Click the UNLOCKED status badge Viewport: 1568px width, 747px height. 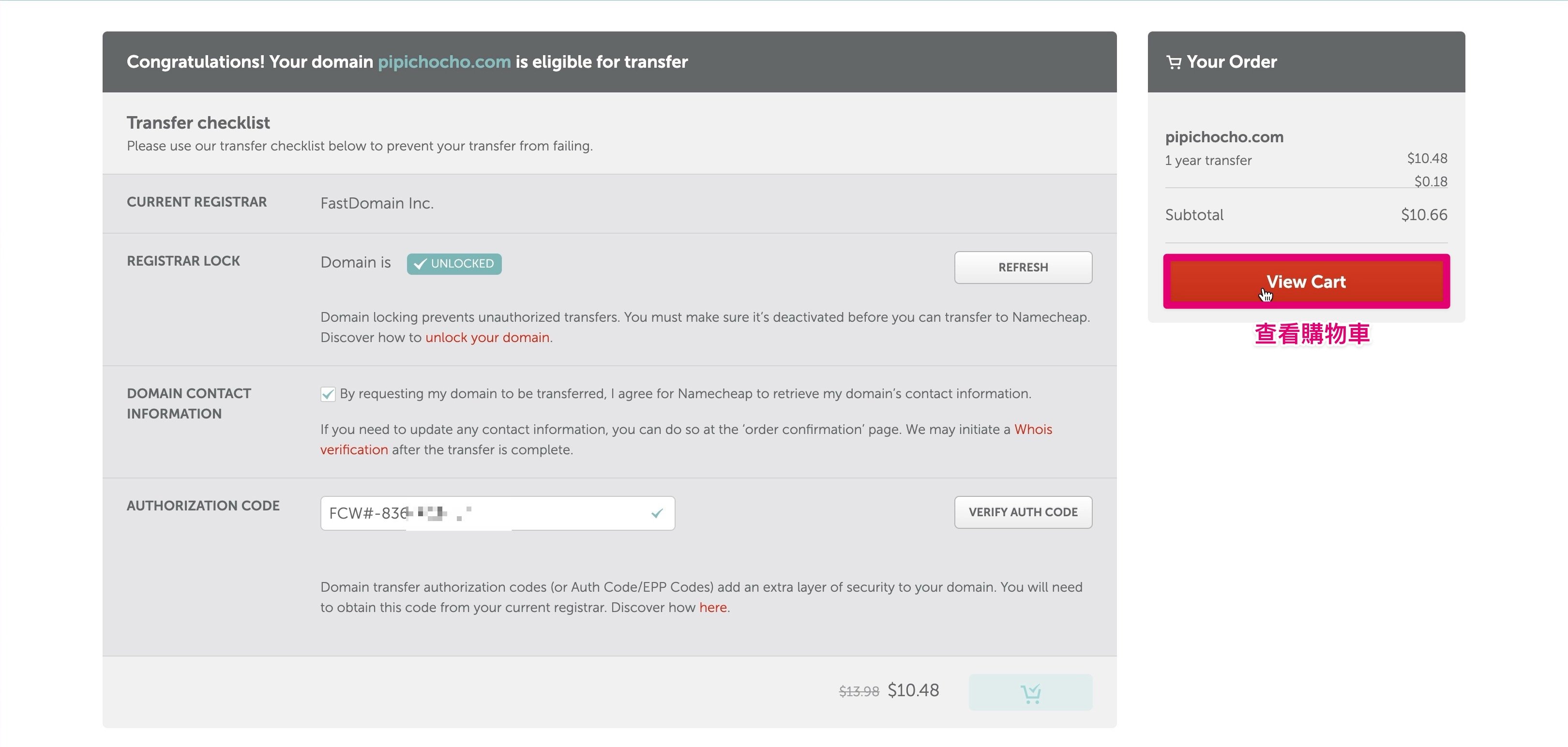pos(454,264)
